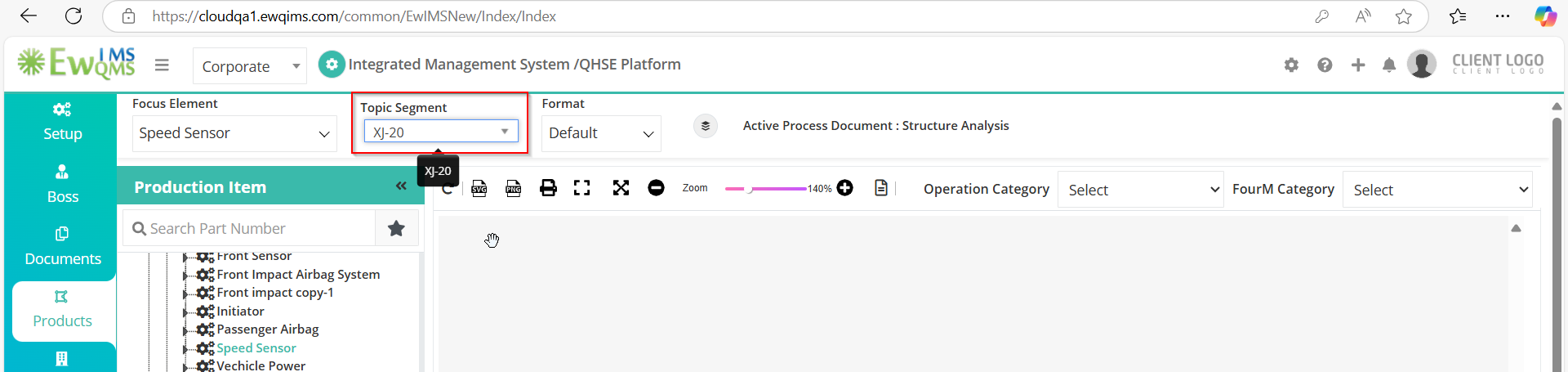Open the Setup sidebar menu

pyautogui.click(x=63, y=122)
